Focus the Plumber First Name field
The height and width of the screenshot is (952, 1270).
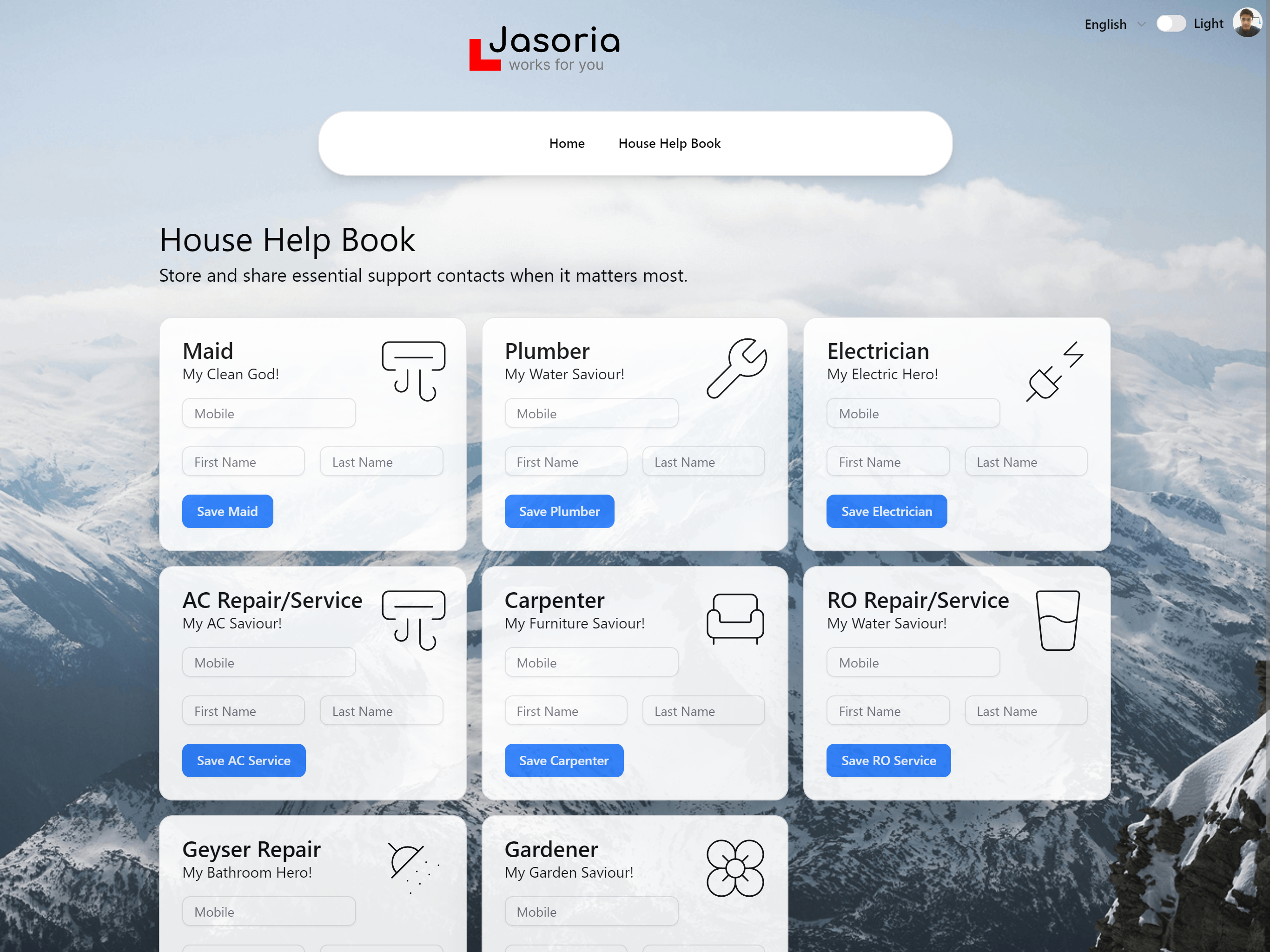pos(566,462)
